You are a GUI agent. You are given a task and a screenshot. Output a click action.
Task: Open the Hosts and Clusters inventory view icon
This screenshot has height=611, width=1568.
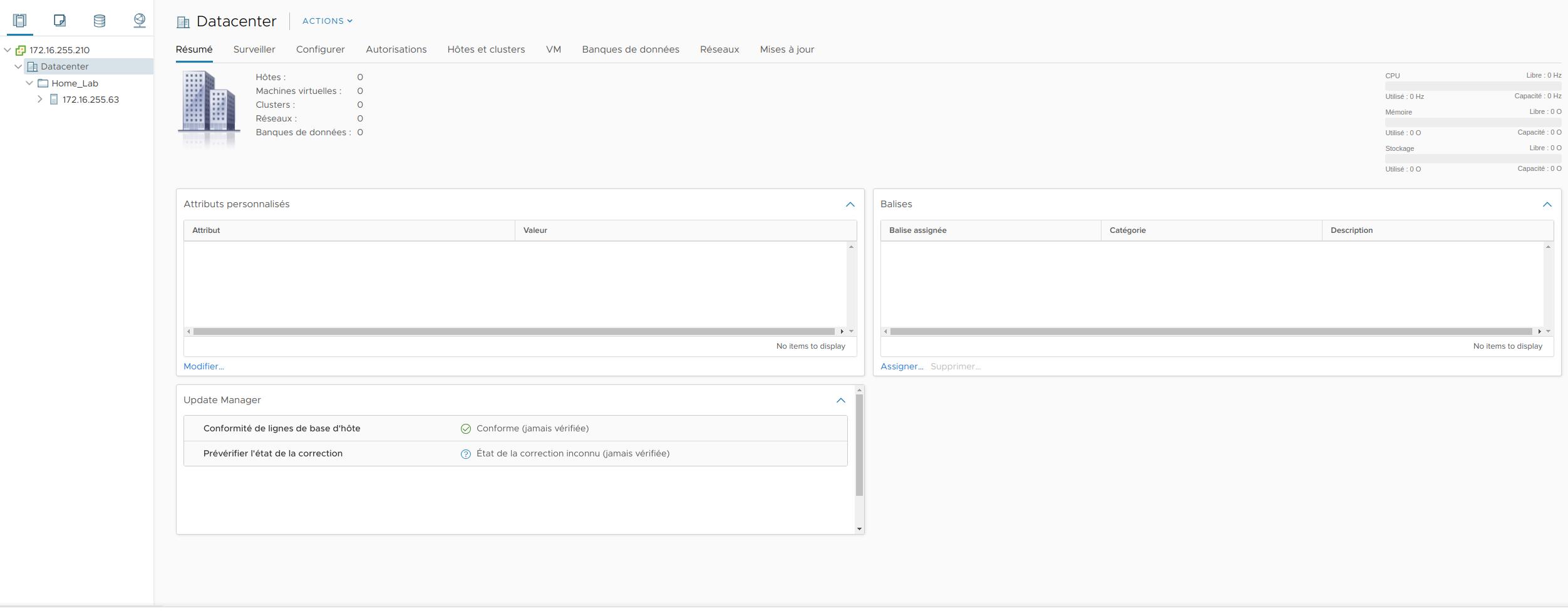tap(20, 21)
